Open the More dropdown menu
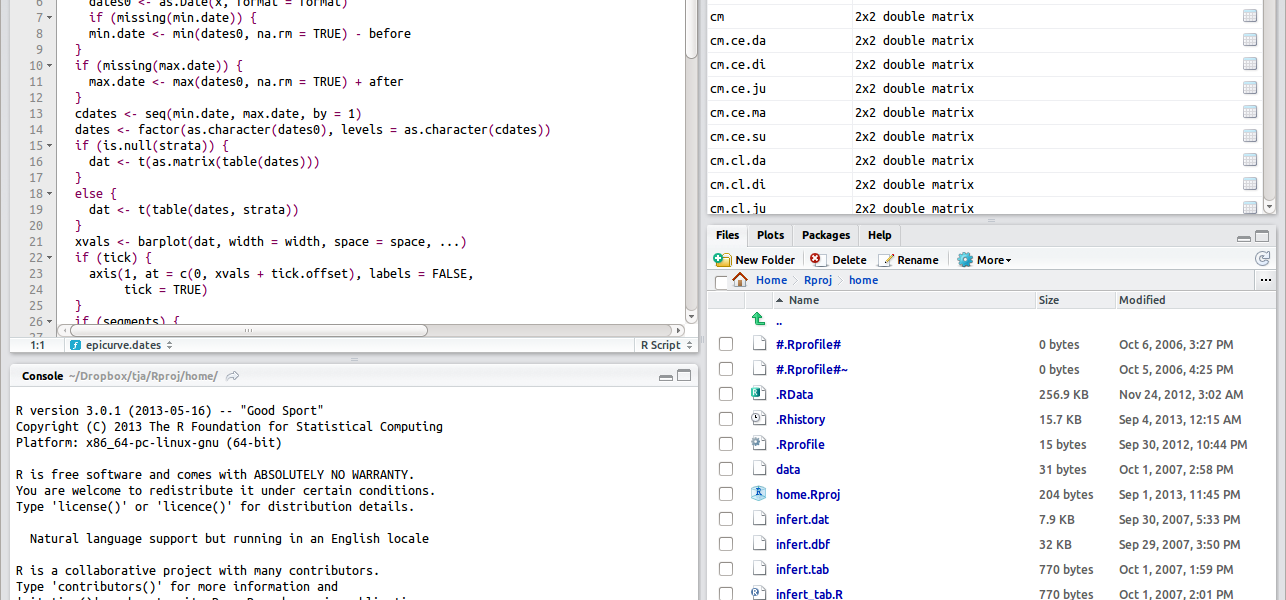The height and width of the screenshot is (600, 1286). tap(985, 260)
